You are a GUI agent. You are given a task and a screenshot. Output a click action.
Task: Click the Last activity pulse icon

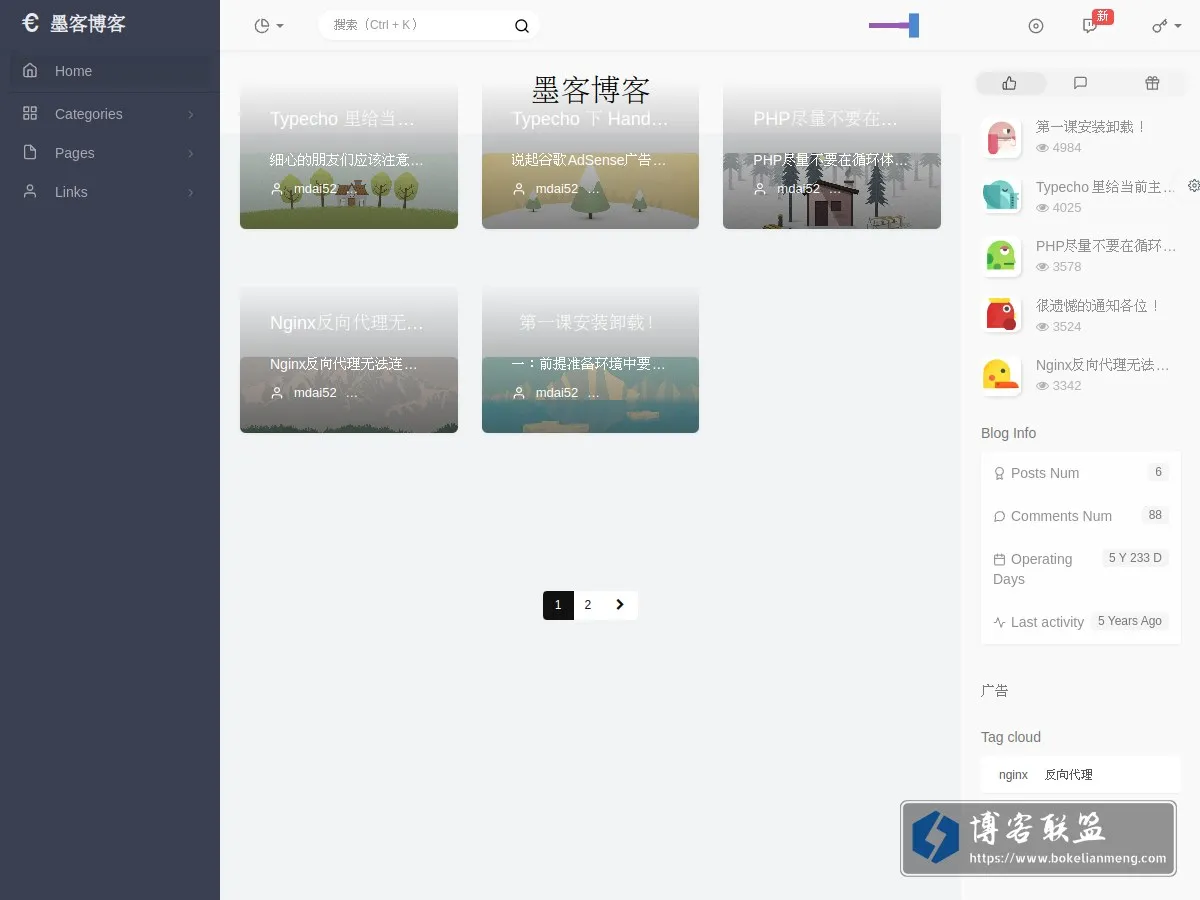point(999,622)
